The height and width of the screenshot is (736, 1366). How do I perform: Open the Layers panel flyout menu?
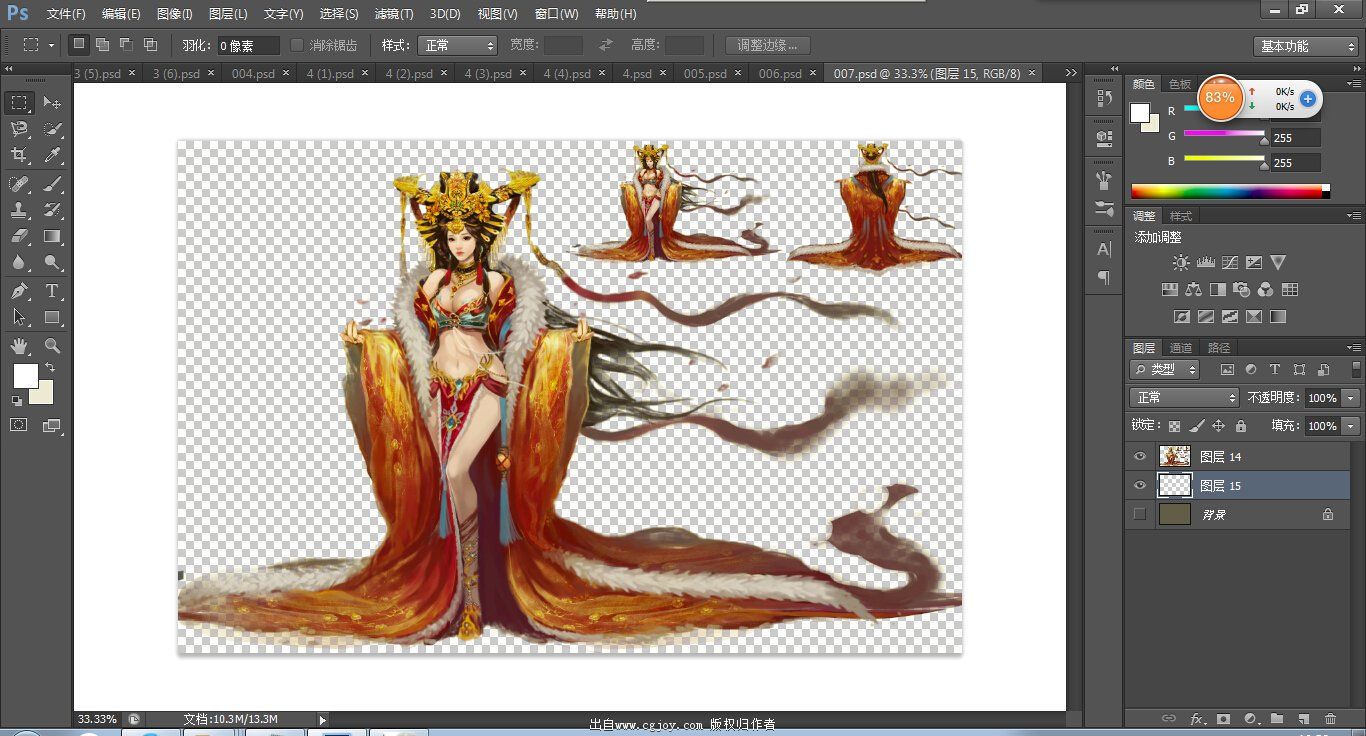pos(1353,348)
